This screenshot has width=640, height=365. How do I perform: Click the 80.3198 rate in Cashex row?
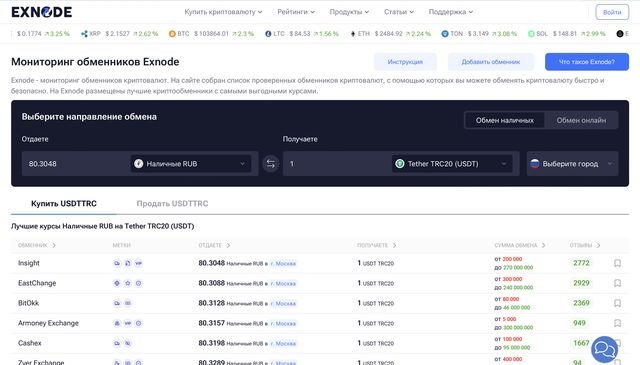[x=211, y=343]
